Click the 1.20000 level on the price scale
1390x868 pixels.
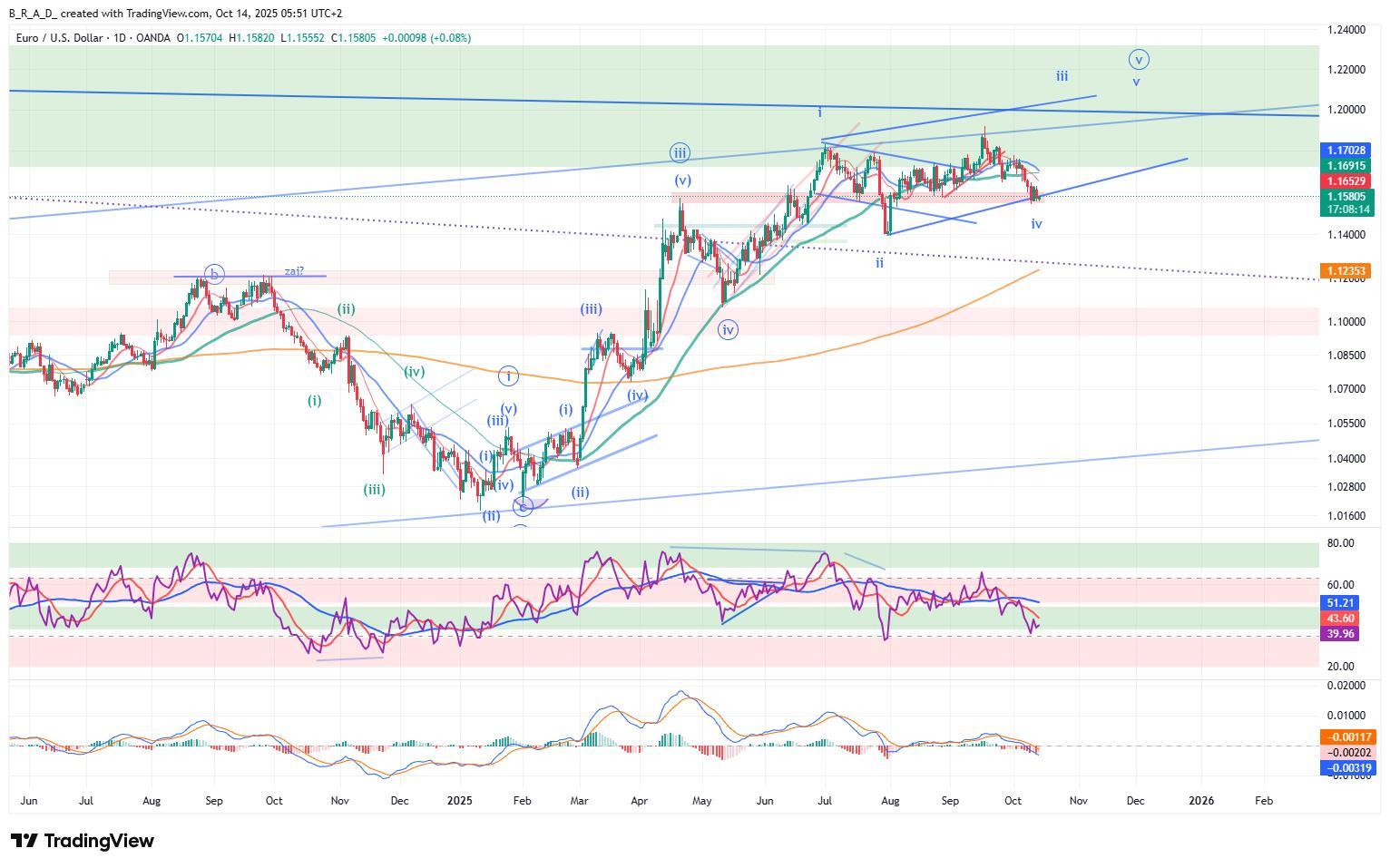point(1346,110)
